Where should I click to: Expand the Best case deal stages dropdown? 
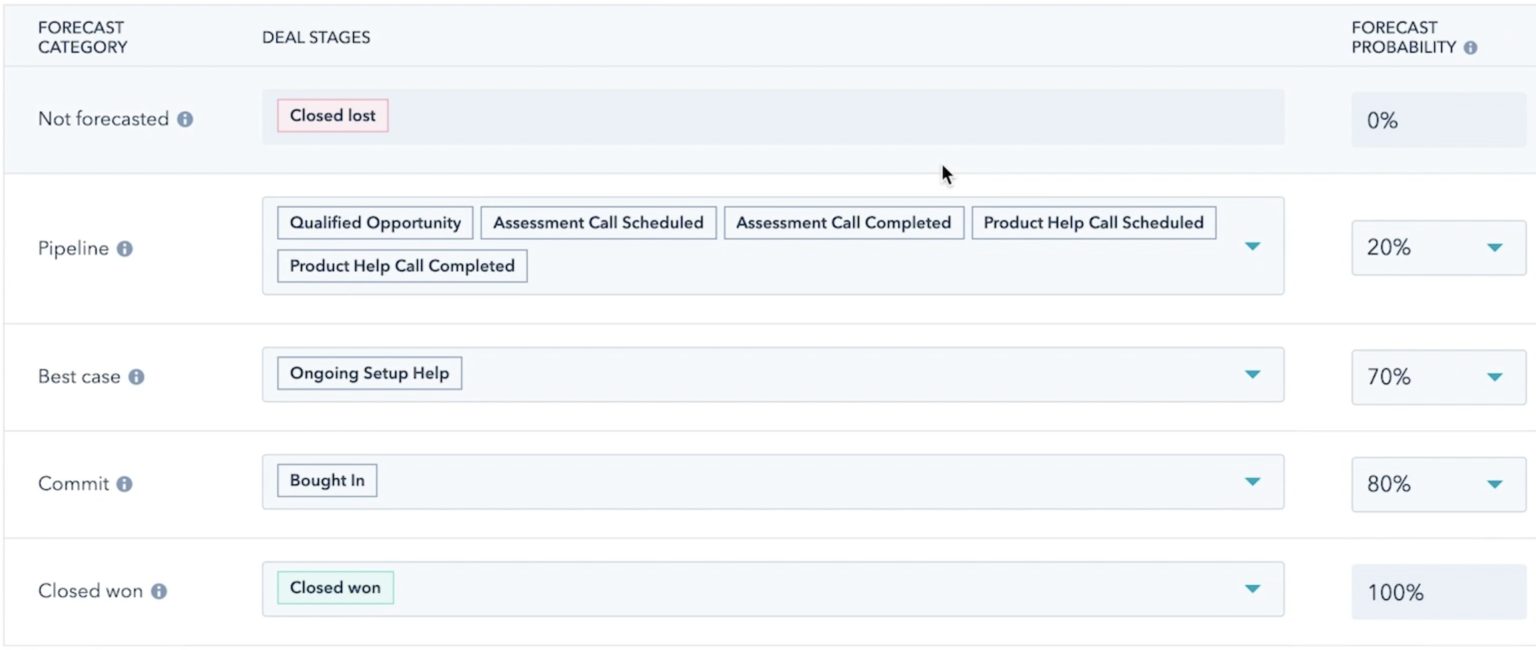pyautogui.click(x=1253, y=374)
